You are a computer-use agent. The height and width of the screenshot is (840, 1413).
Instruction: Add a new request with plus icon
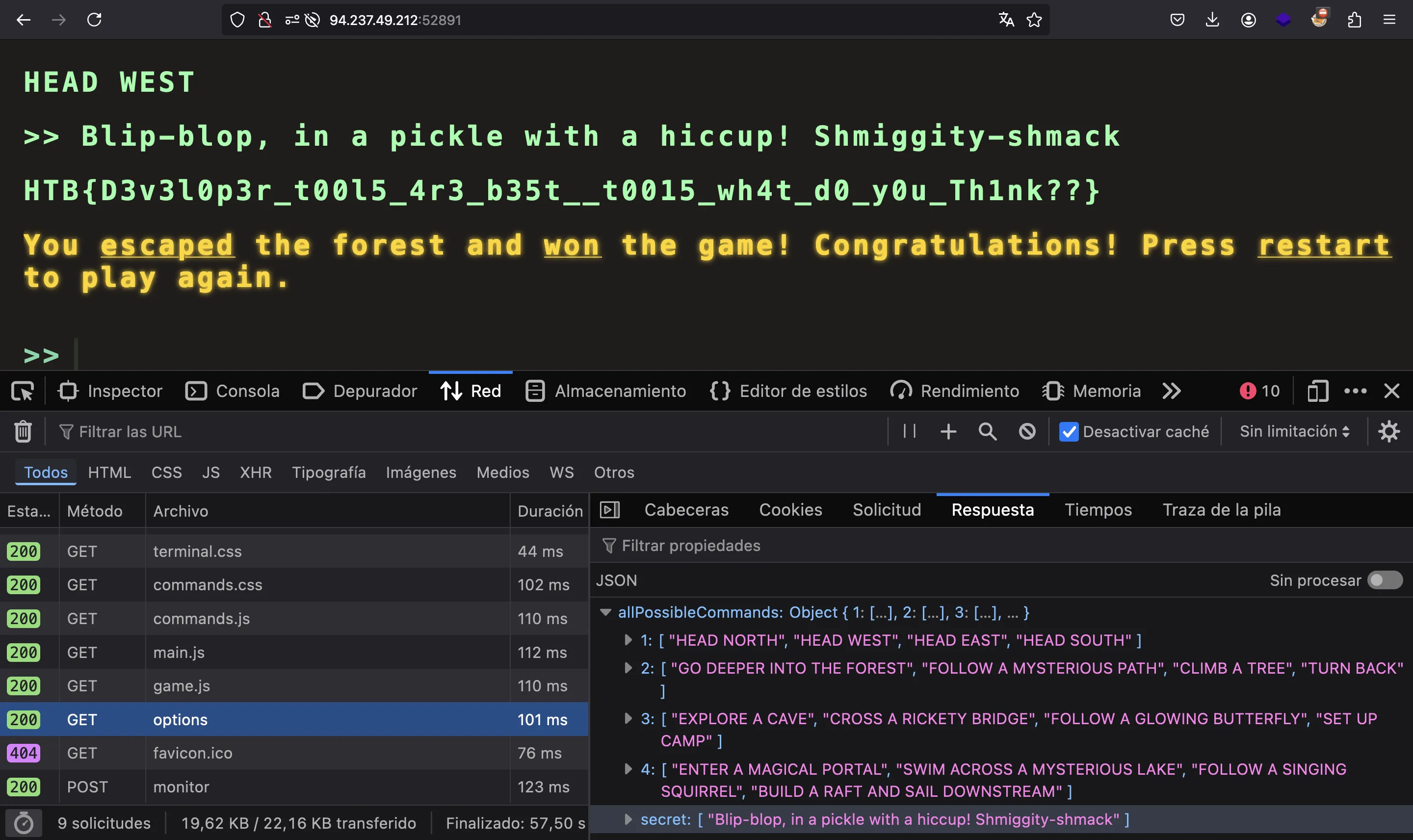pos(948,432)
